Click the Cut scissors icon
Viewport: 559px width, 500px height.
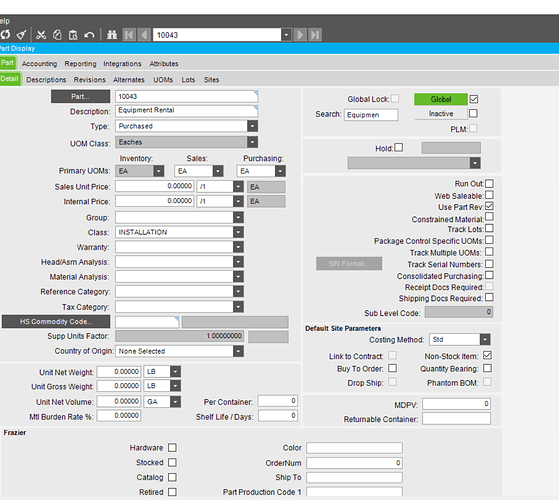41,35
